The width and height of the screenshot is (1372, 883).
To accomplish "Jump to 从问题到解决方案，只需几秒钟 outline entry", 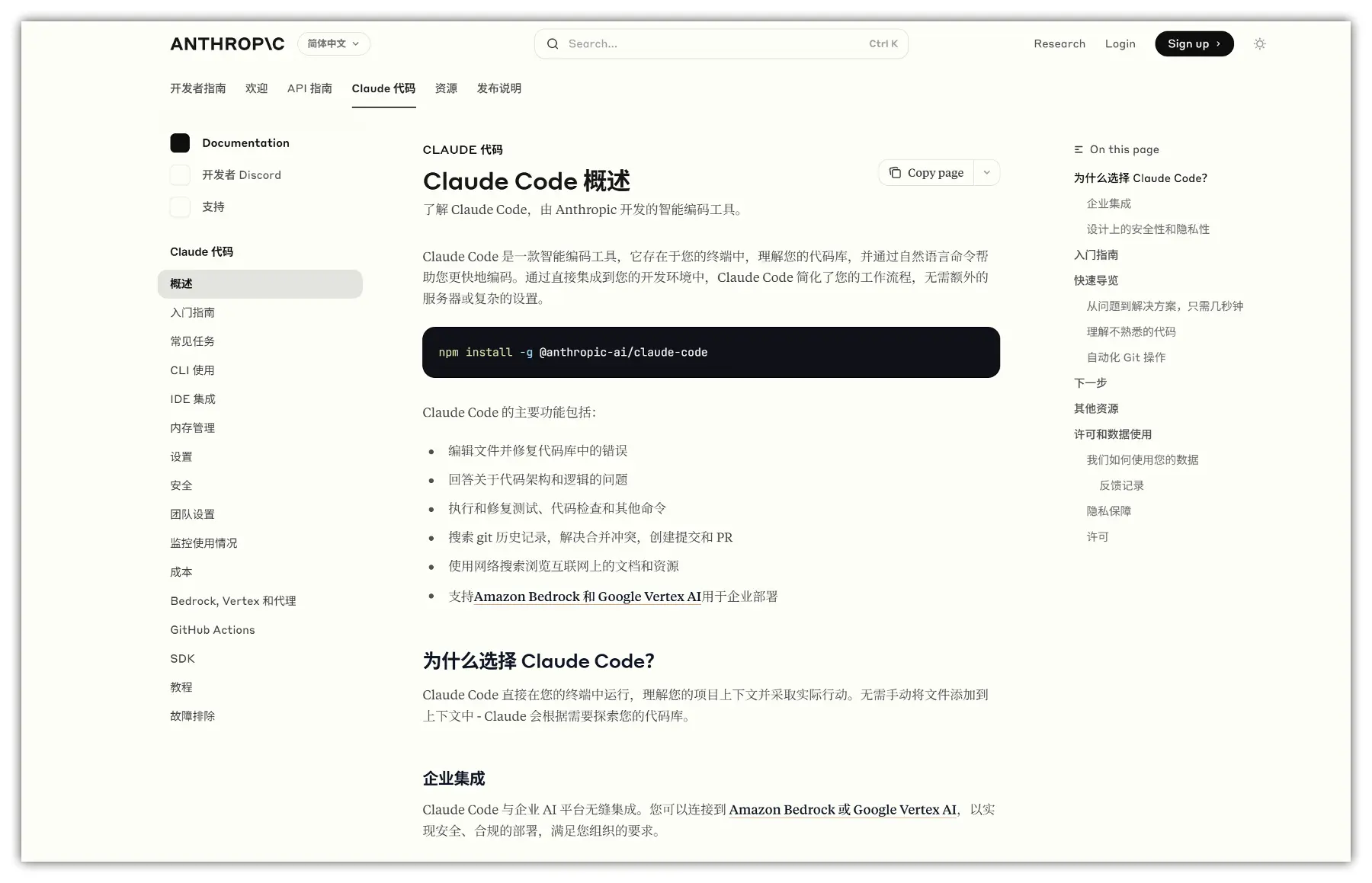I will pyautogui.click(x=1165, y=306).
